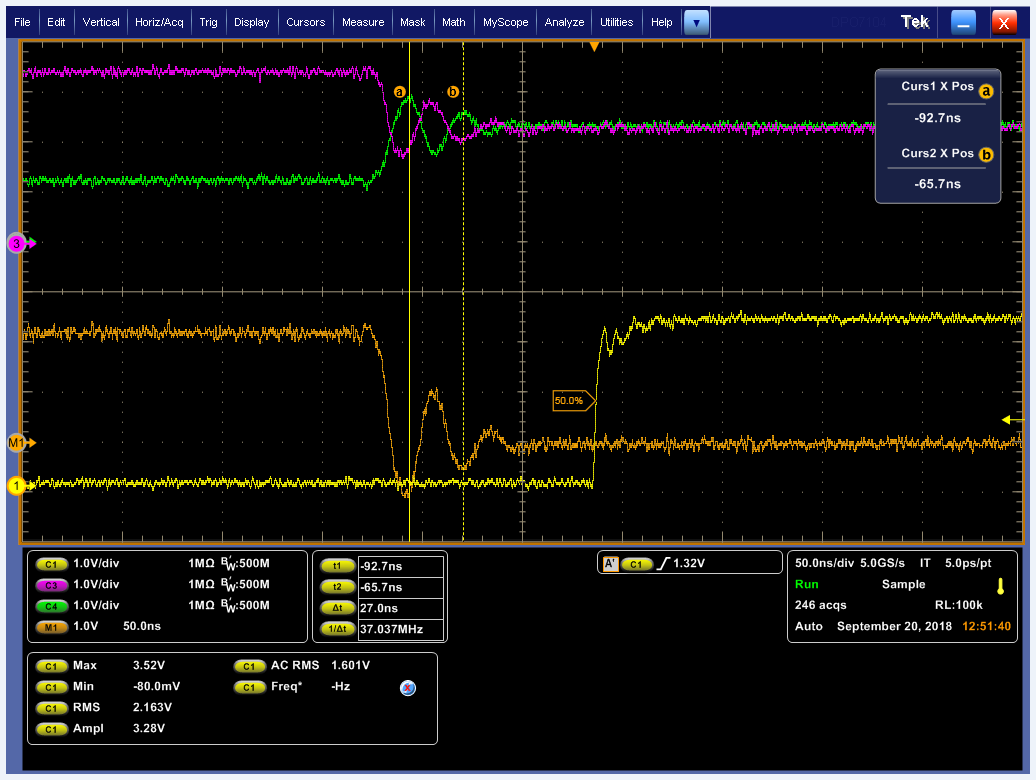Click the 50.0ns/div timebase readout

tap(824, 563)
